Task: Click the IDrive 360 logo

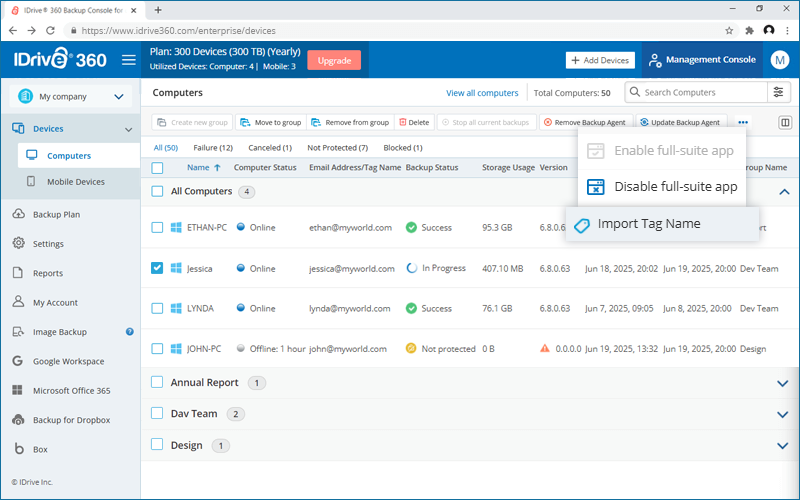Action: click(60, 59)
